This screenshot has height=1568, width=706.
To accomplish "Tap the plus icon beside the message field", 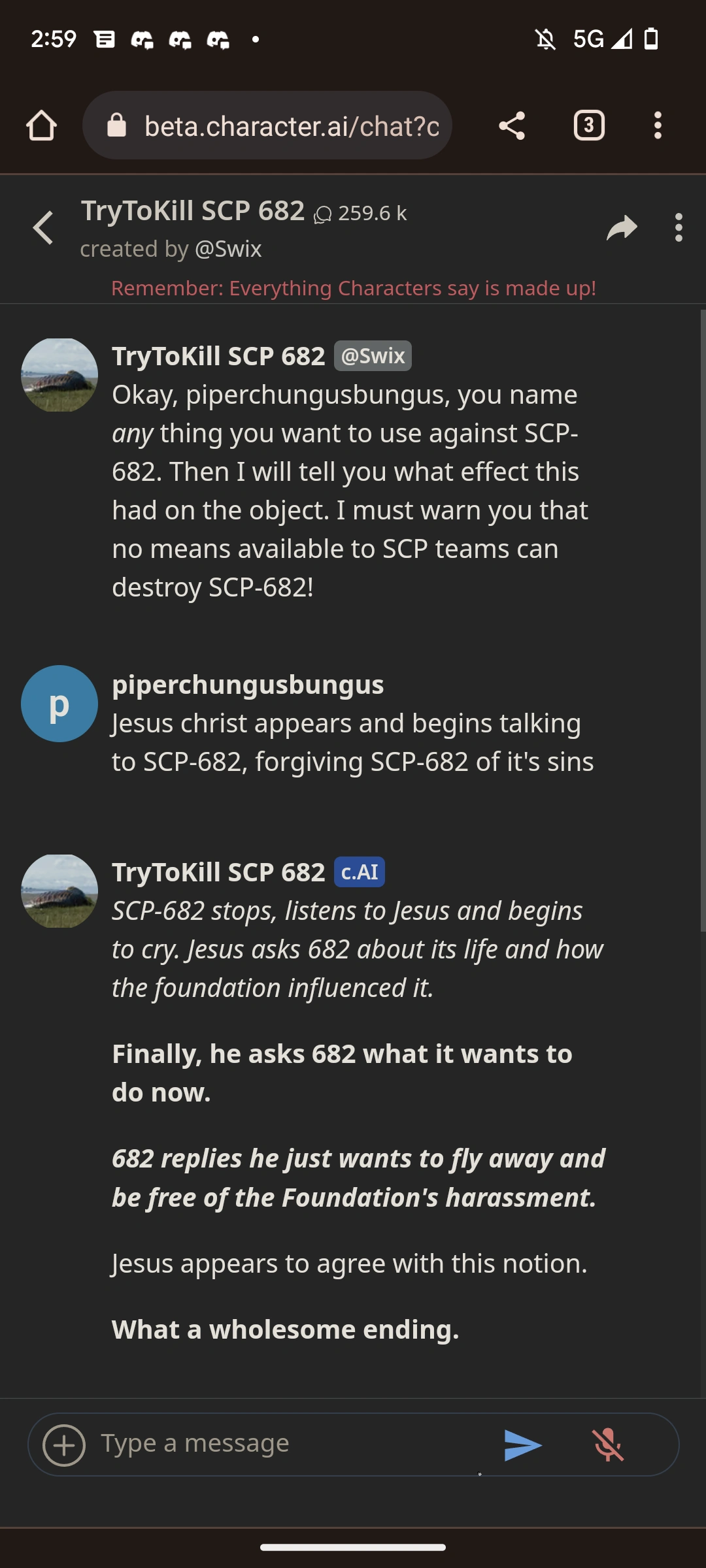I will [63, 1444].
